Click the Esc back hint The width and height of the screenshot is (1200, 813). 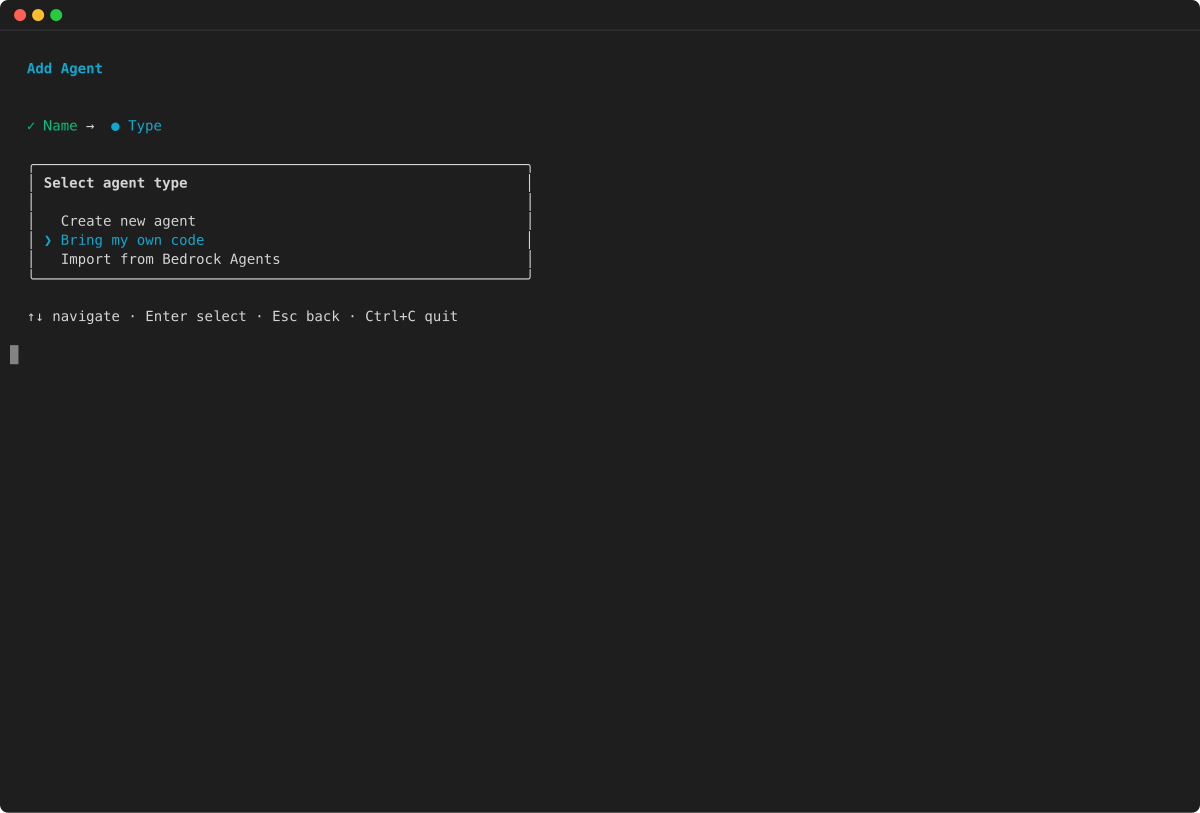click(306, 316)
